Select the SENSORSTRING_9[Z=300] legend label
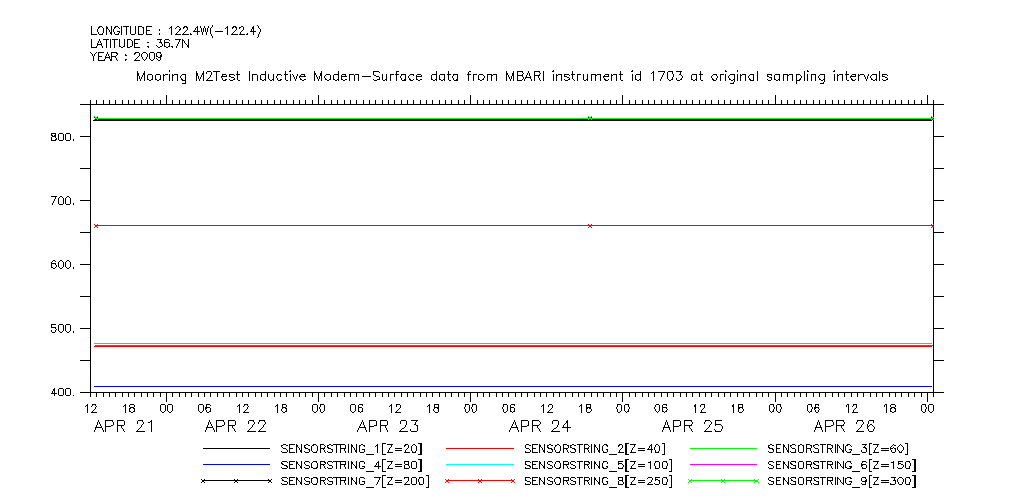 (841, 481)
